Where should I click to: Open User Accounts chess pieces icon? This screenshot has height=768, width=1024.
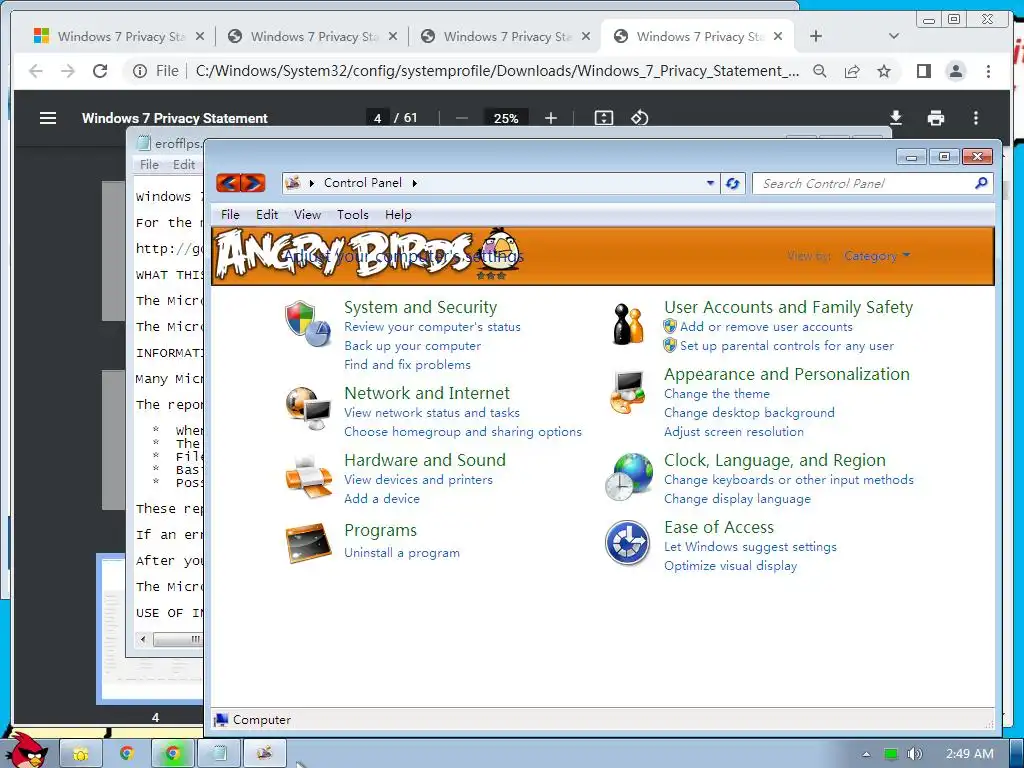point(628,323)
